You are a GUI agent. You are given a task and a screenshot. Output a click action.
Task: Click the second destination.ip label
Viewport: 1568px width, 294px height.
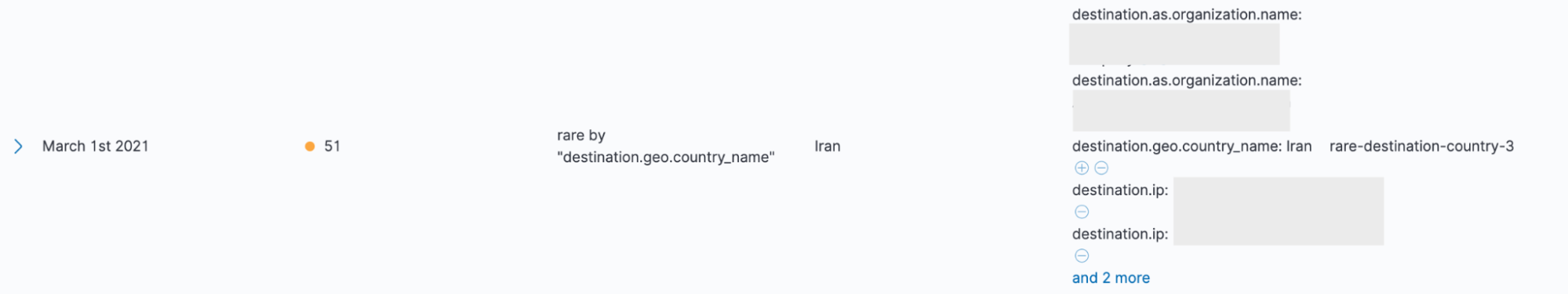[x=1120, y=234]
